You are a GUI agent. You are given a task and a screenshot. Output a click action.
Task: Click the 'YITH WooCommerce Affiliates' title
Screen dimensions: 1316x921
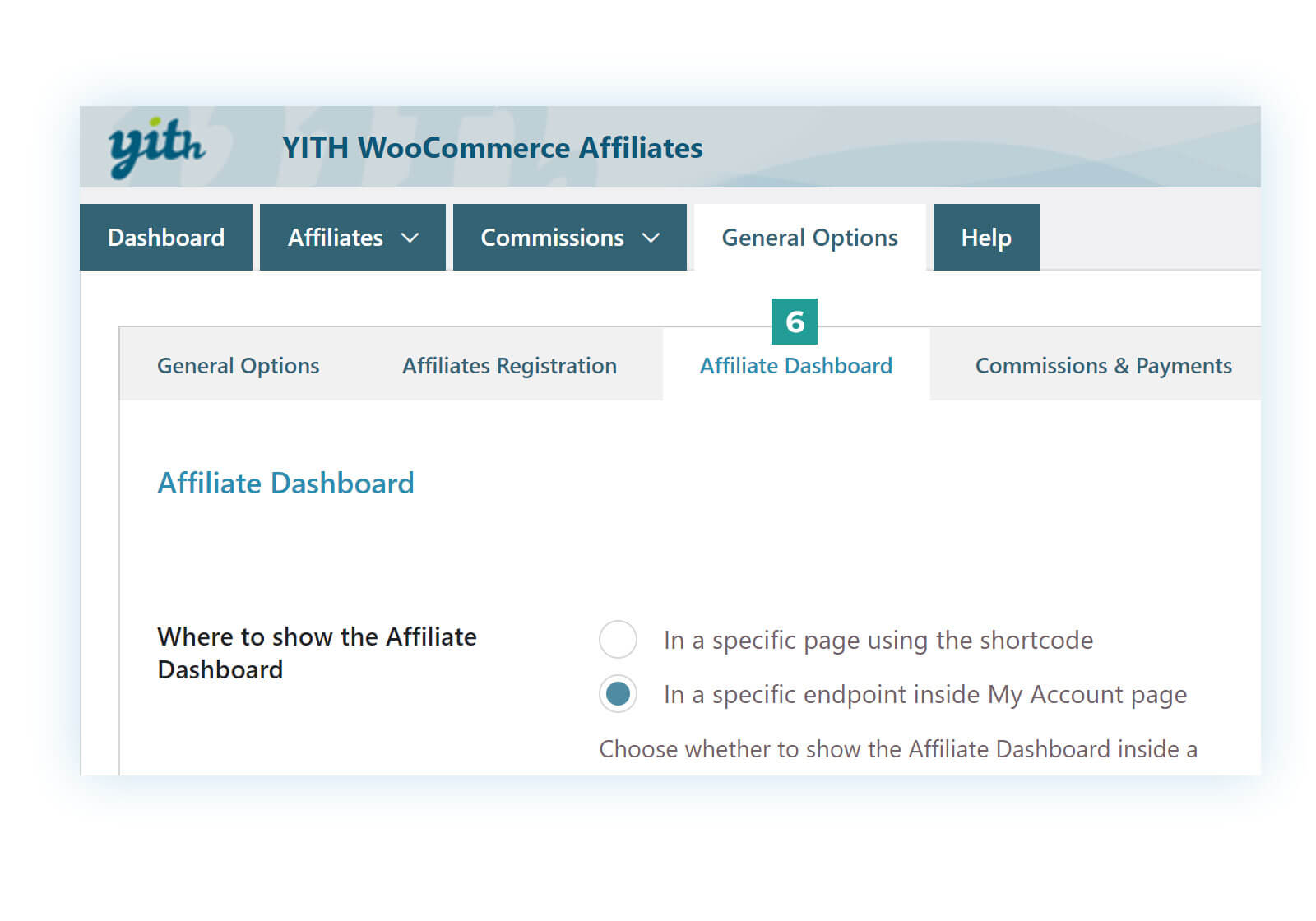click(x=492, y=148)
